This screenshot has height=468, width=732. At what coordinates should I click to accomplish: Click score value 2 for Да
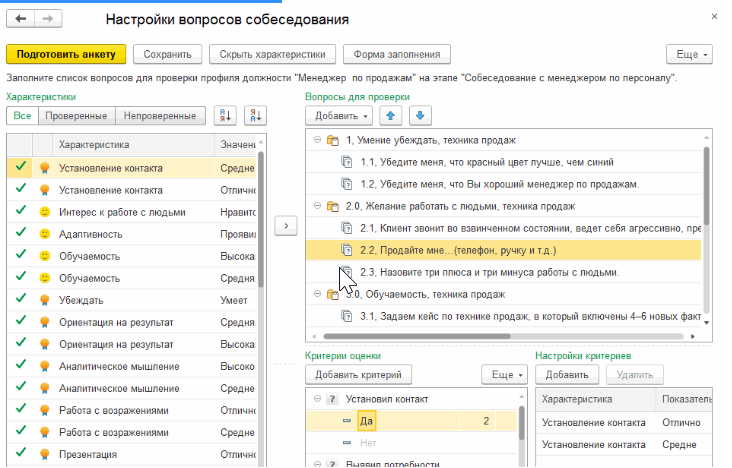click(486, 421)
